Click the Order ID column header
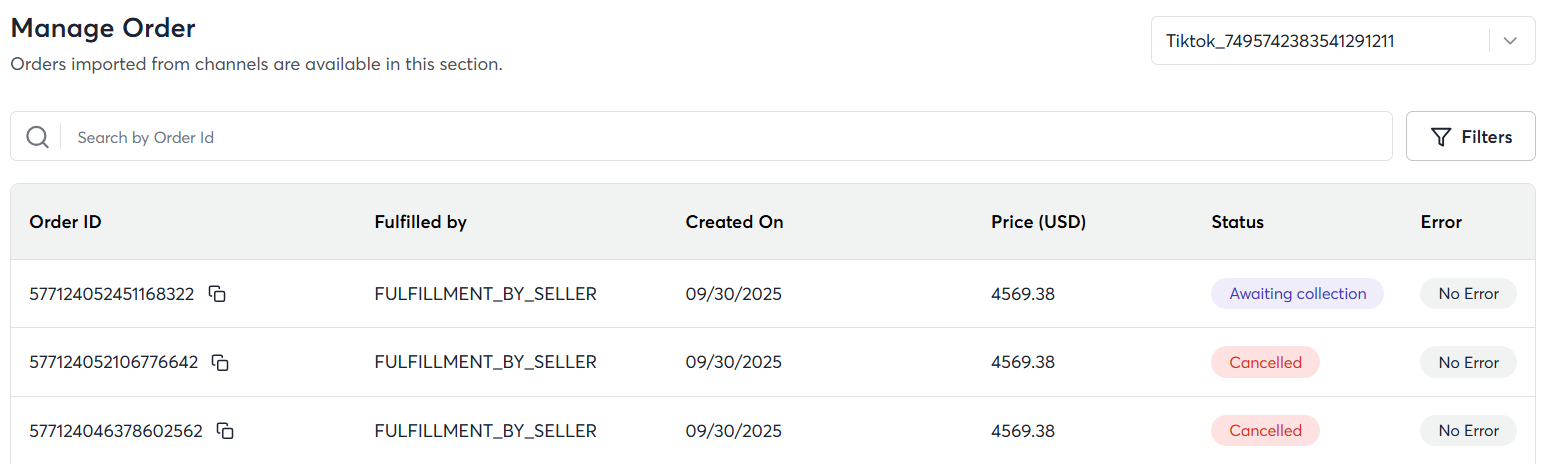The height and width of the screenshot is (464, 1545). point(66,222)
